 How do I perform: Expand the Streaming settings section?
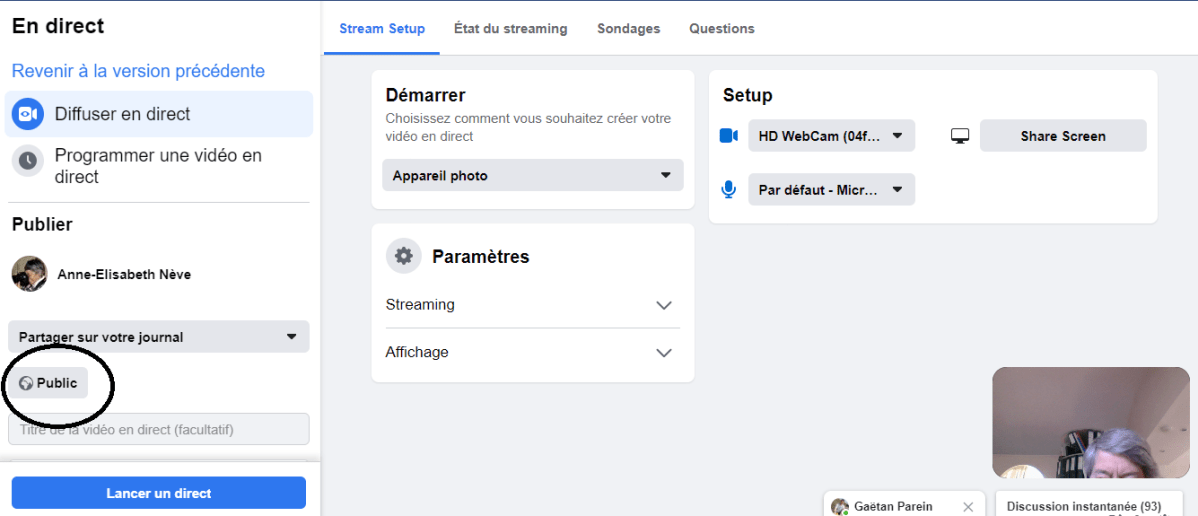click(x=532, y=305)
